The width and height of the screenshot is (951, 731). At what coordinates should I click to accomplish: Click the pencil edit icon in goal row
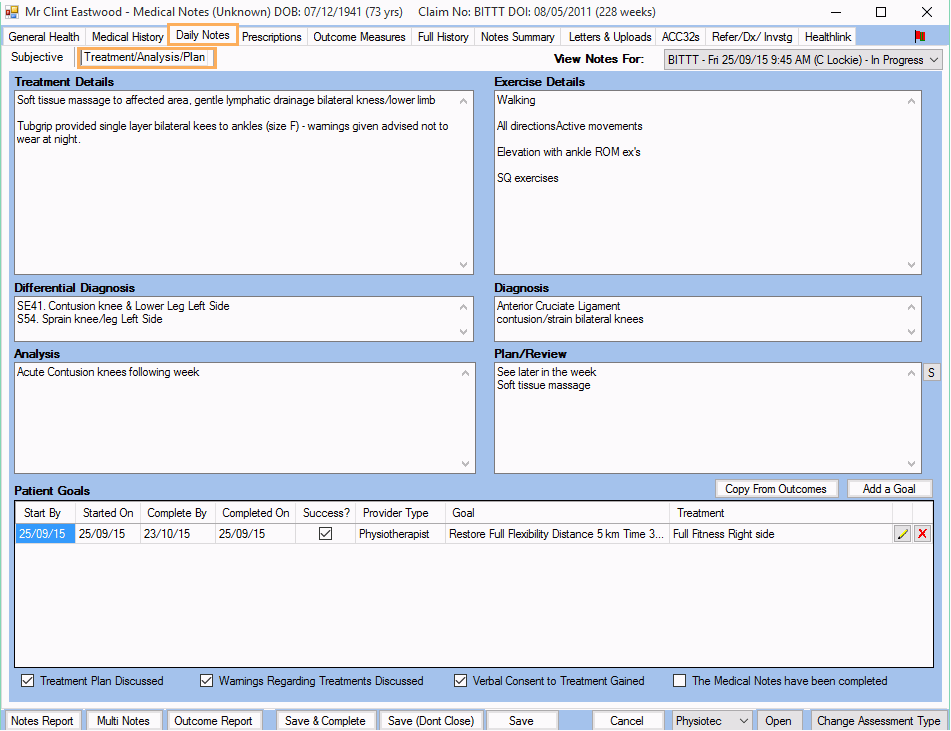coord(903,534)
